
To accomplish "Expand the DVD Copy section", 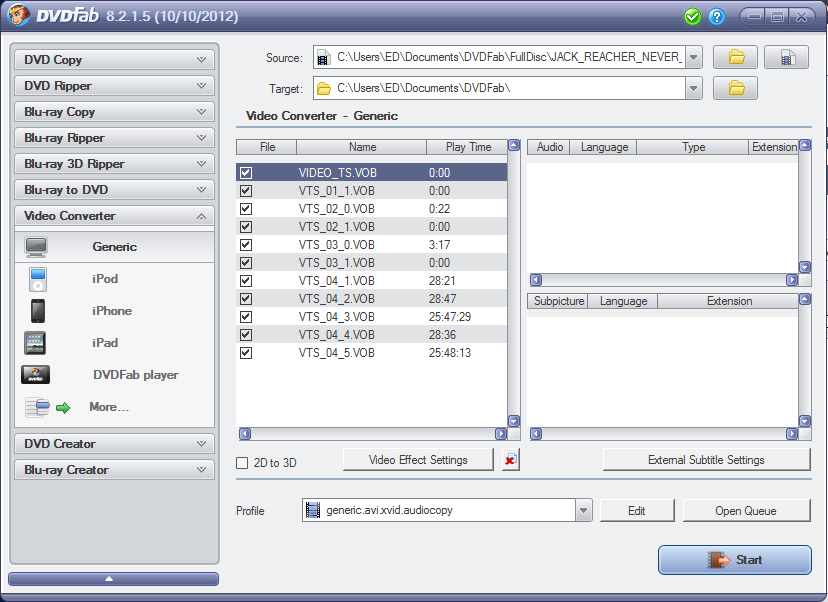I will point(114,60).
